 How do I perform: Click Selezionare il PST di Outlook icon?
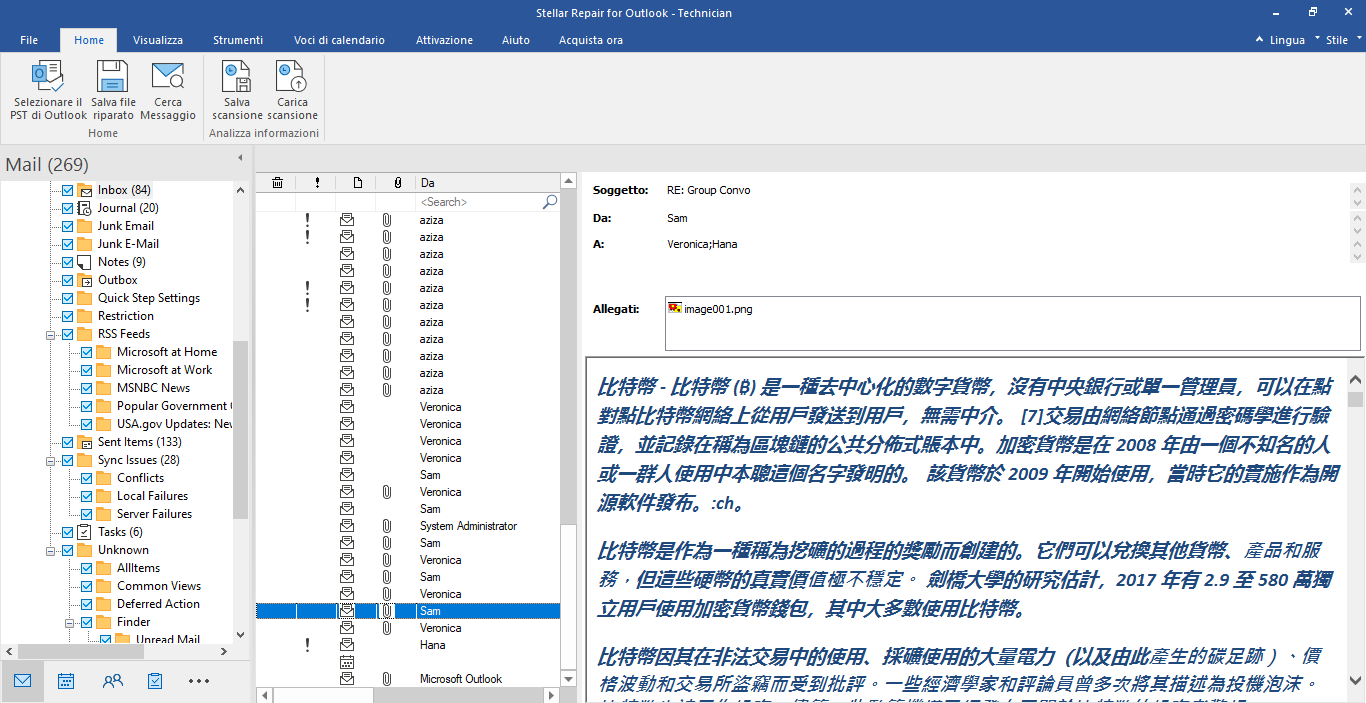48,77
